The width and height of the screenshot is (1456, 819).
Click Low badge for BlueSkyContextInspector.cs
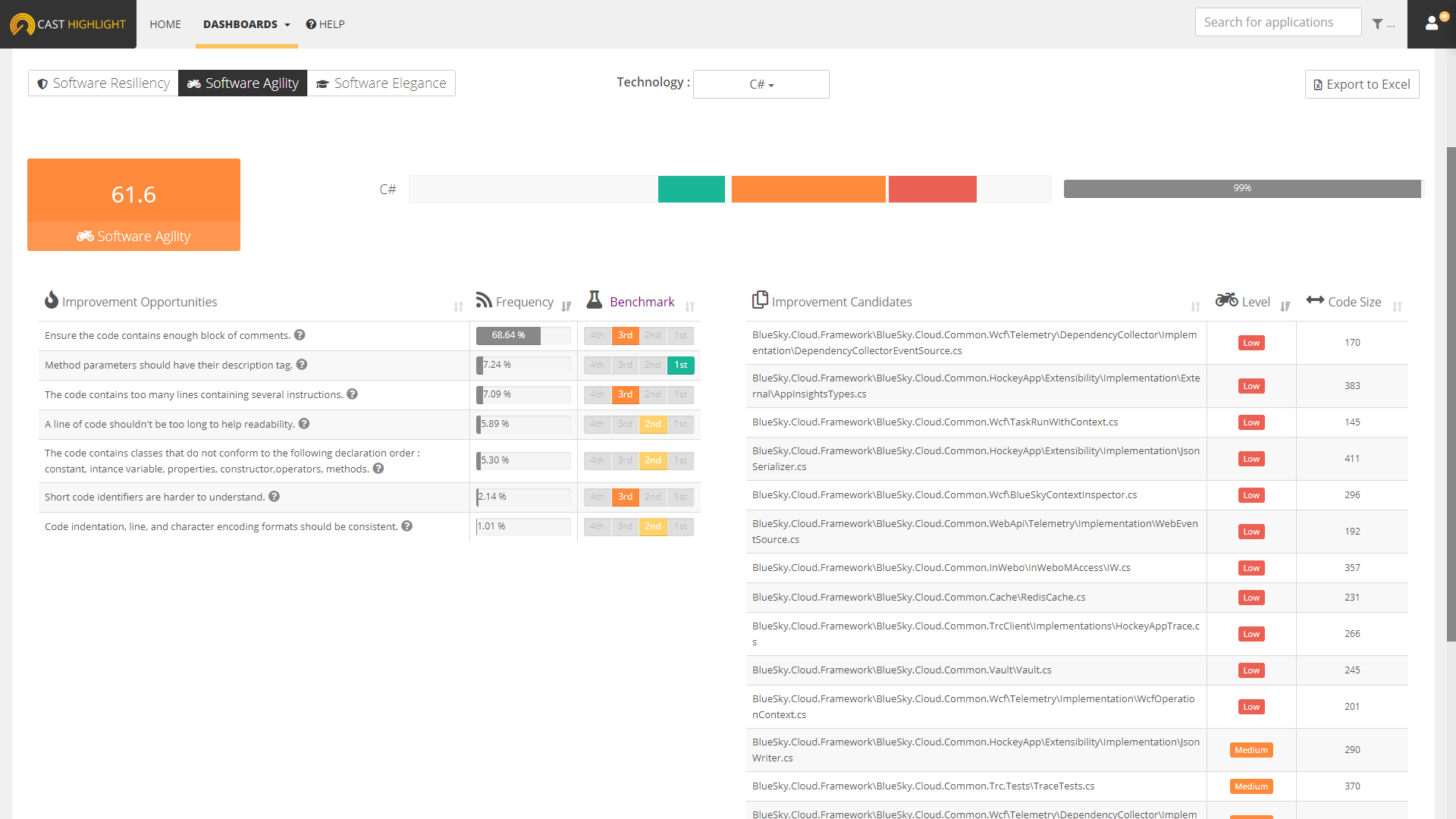click(1251, 495)
